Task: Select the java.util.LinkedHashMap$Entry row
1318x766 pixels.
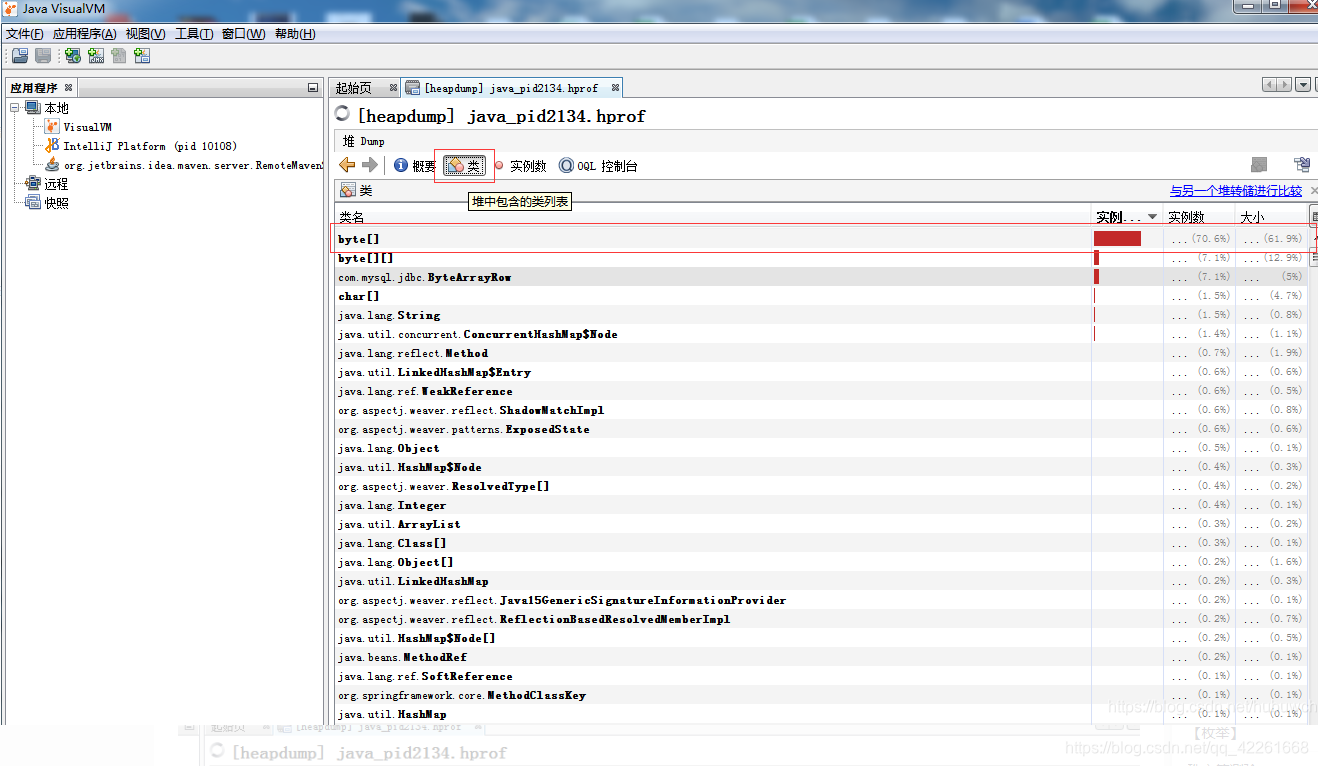Action: [821, 372]
